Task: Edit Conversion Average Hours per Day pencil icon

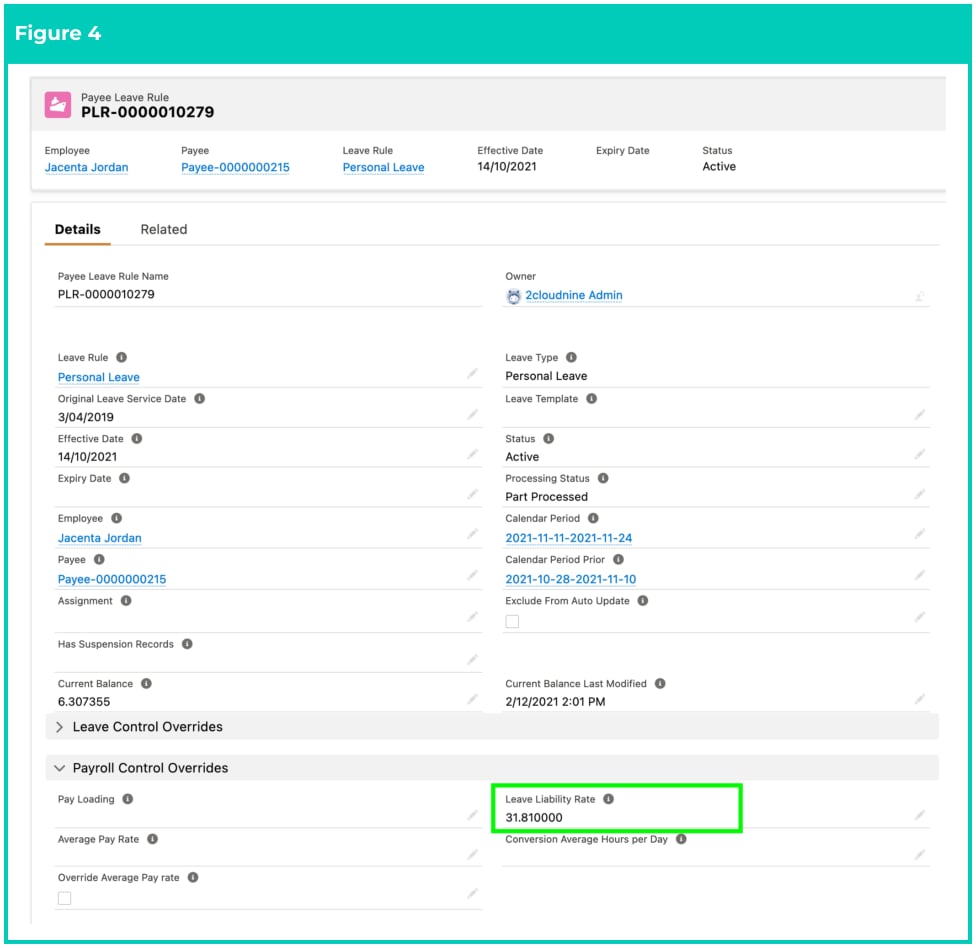Action: click(919, 855)
